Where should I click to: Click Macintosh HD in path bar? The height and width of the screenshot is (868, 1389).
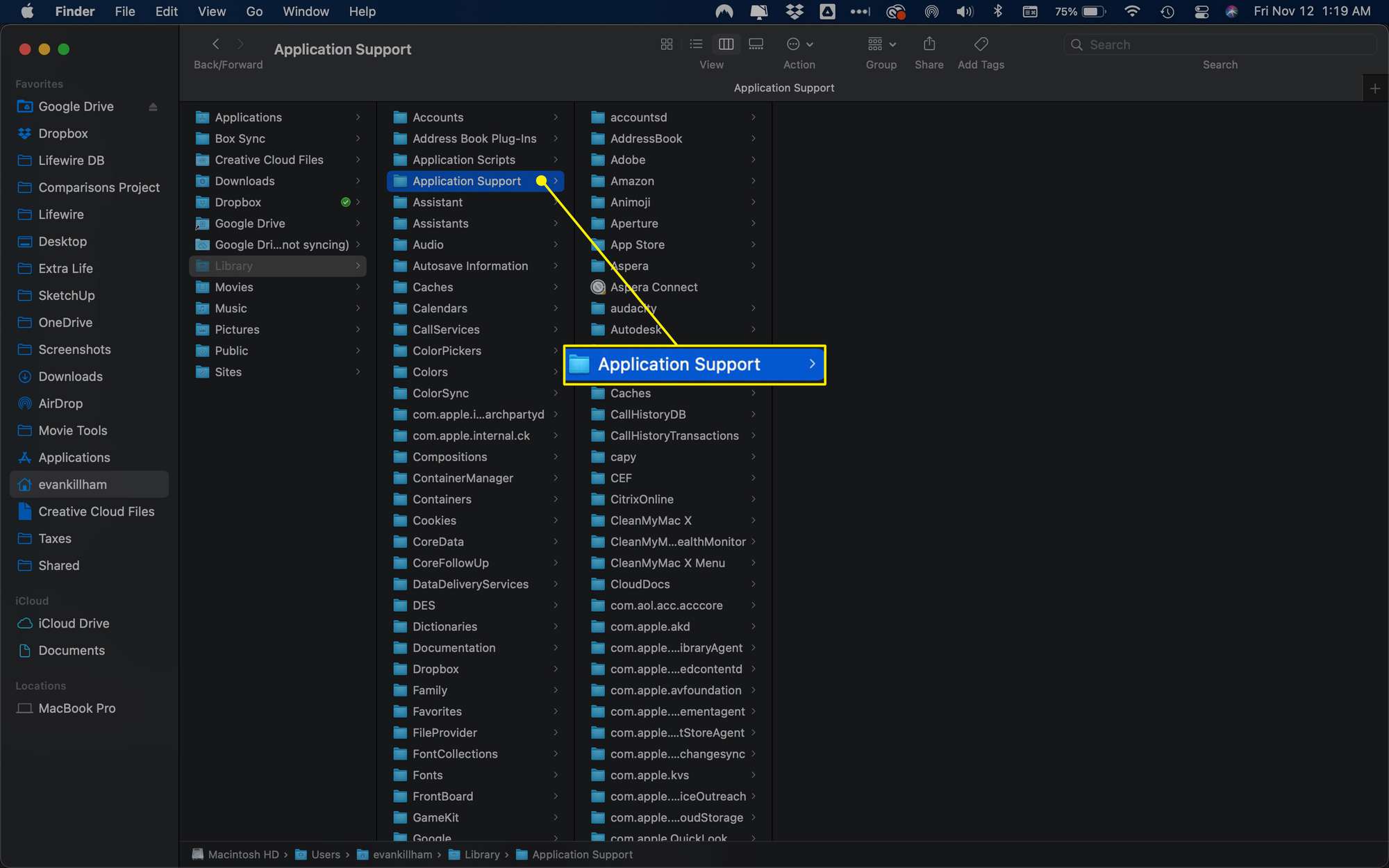click(235, 855)
